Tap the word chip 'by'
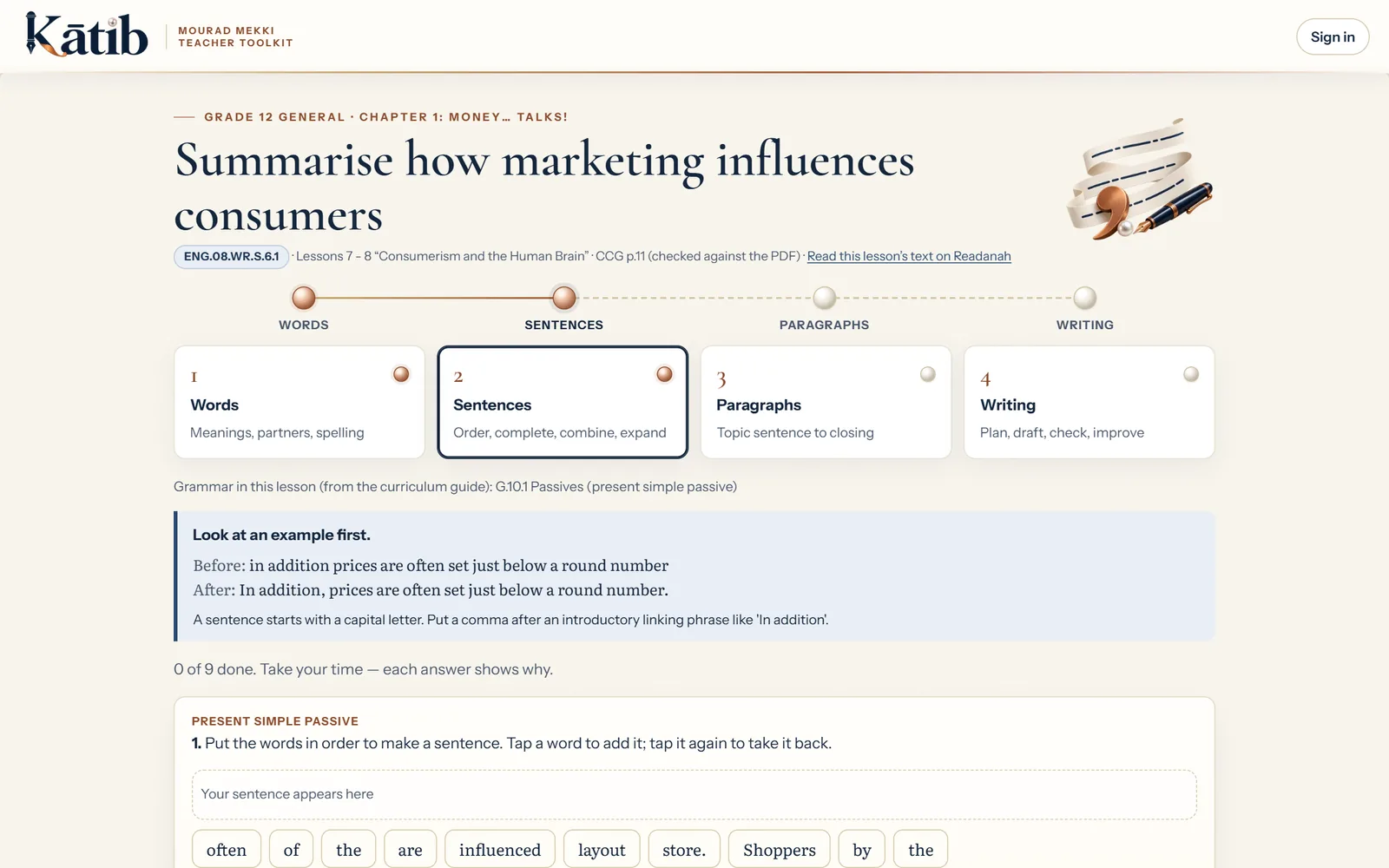Screen dimensions: 1389x868 point(862,850)
